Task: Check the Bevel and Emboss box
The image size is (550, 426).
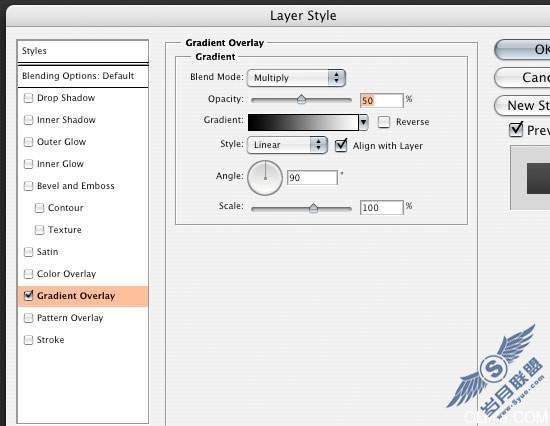Action: point(28,186)
